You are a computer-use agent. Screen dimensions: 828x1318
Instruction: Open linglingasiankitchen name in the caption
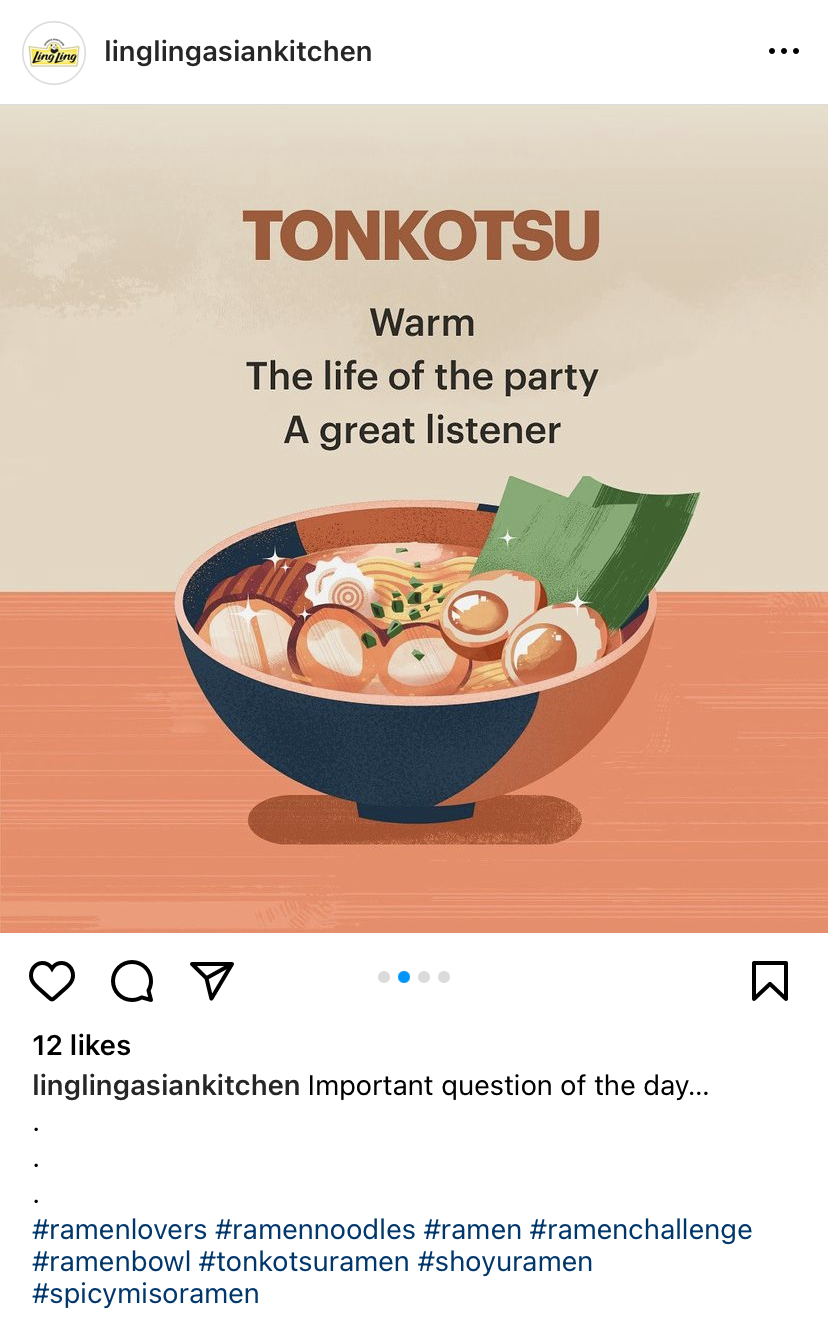coord(166,1086)
